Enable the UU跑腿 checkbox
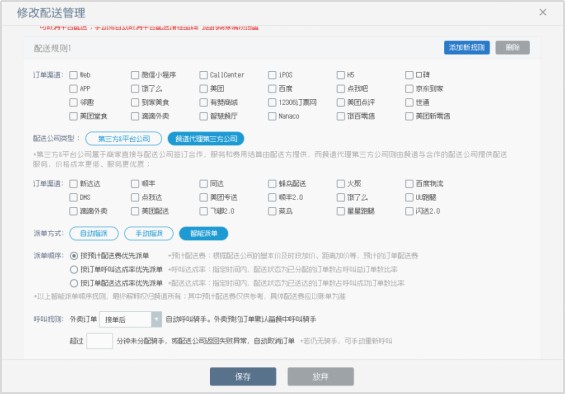 coord(409,197)
